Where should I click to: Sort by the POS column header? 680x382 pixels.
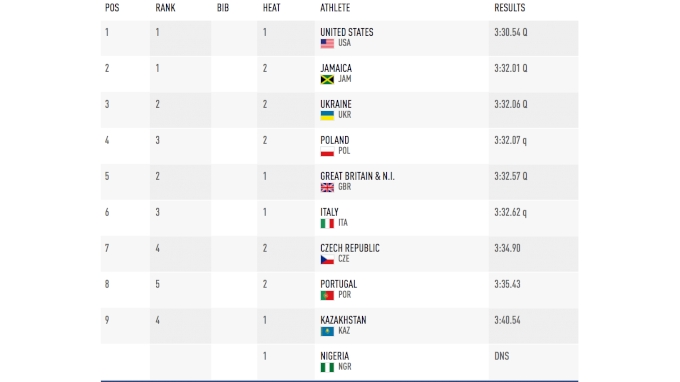tap(112, 8)
